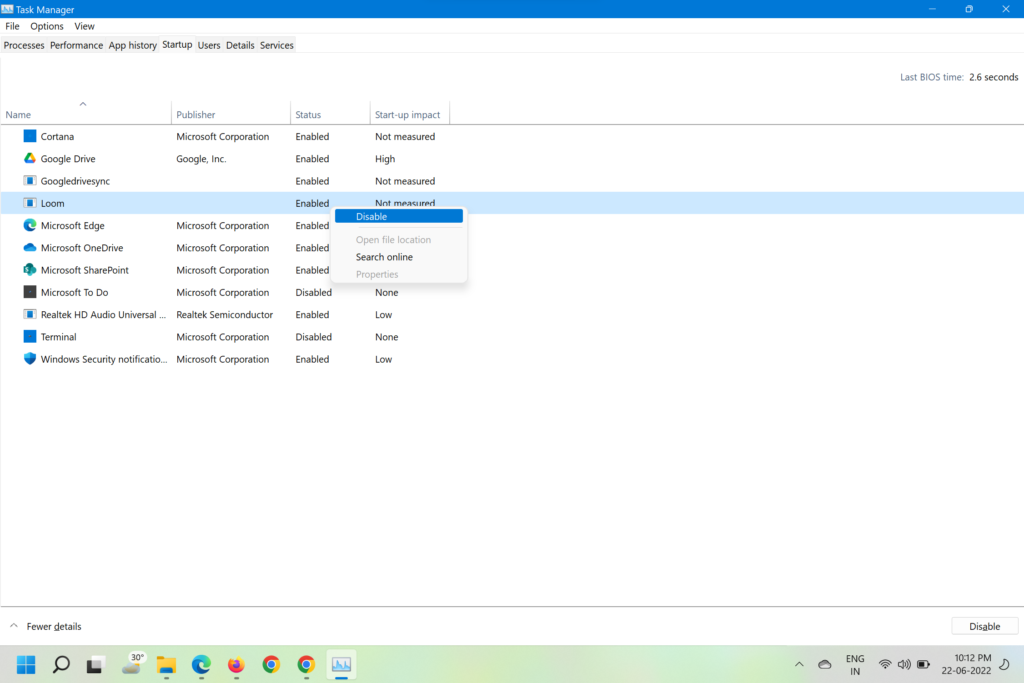Click the Microsoft OneDrive cloud icon
This screenshot has height=683, width=1024.
(30, 248)
